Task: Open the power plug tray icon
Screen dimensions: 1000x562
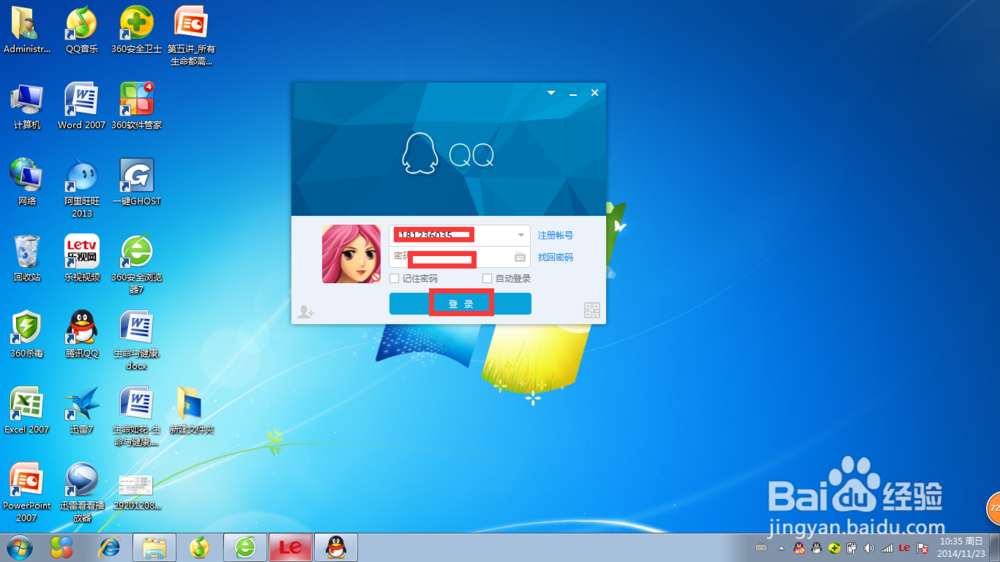Action: tap(851, 548)
